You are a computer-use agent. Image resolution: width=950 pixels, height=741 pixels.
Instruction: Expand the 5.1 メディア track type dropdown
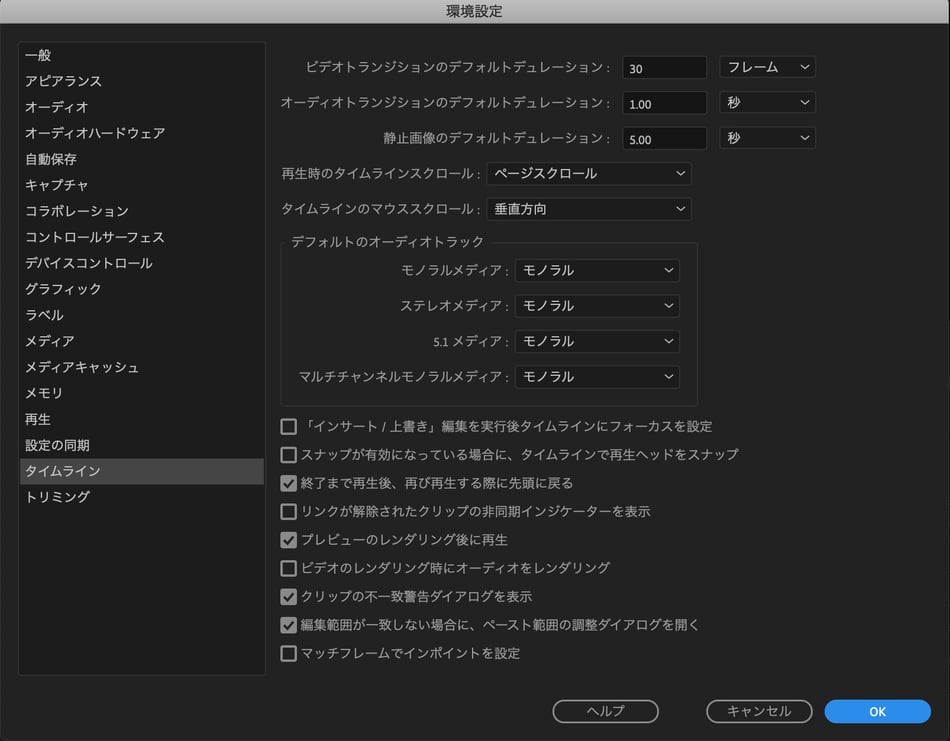pos(597,342)
